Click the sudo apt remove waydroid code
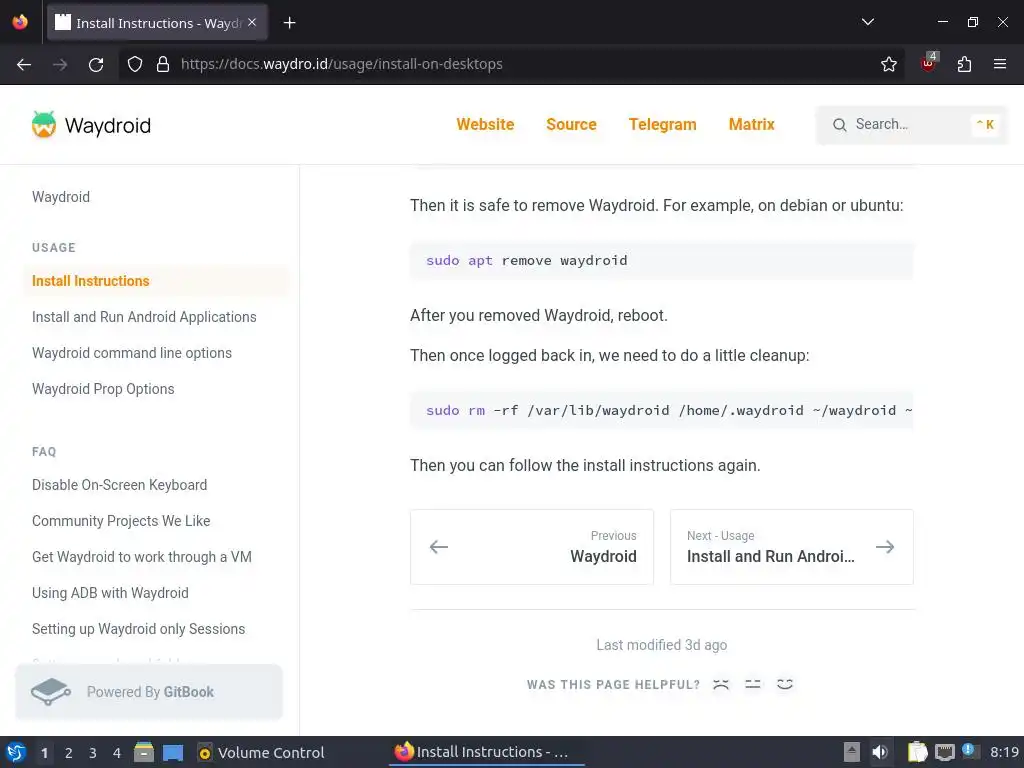 pyautogui.click(x=662, y=261)
